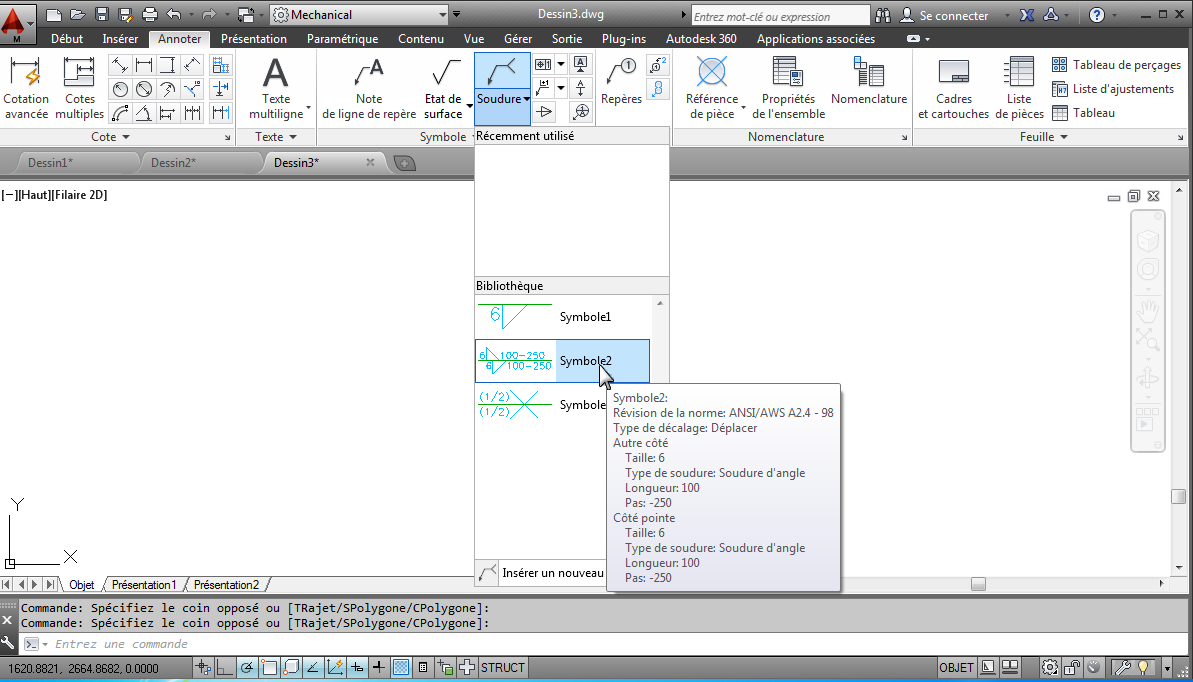This screenshot has width=1193, height=682.
Task: Open the Cotation avancée tool
Action: [26, 88]
